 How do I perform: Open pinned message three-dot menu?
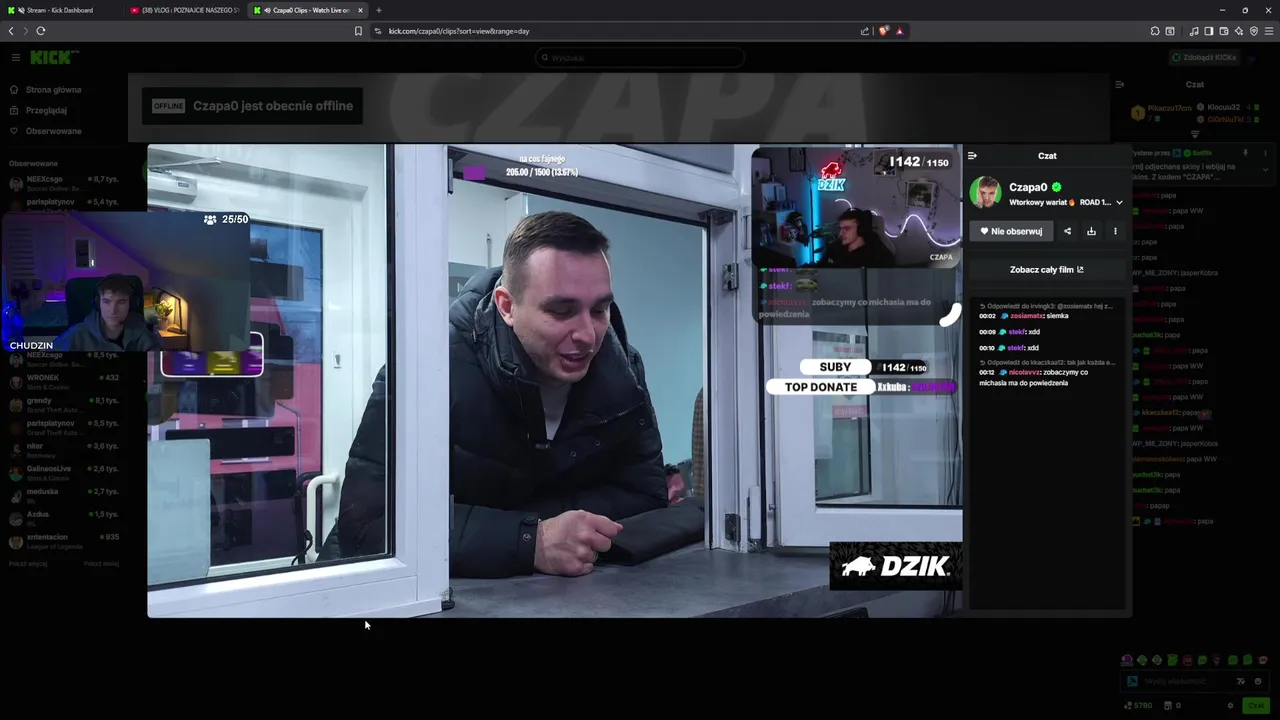click(x=1265, y=153)
